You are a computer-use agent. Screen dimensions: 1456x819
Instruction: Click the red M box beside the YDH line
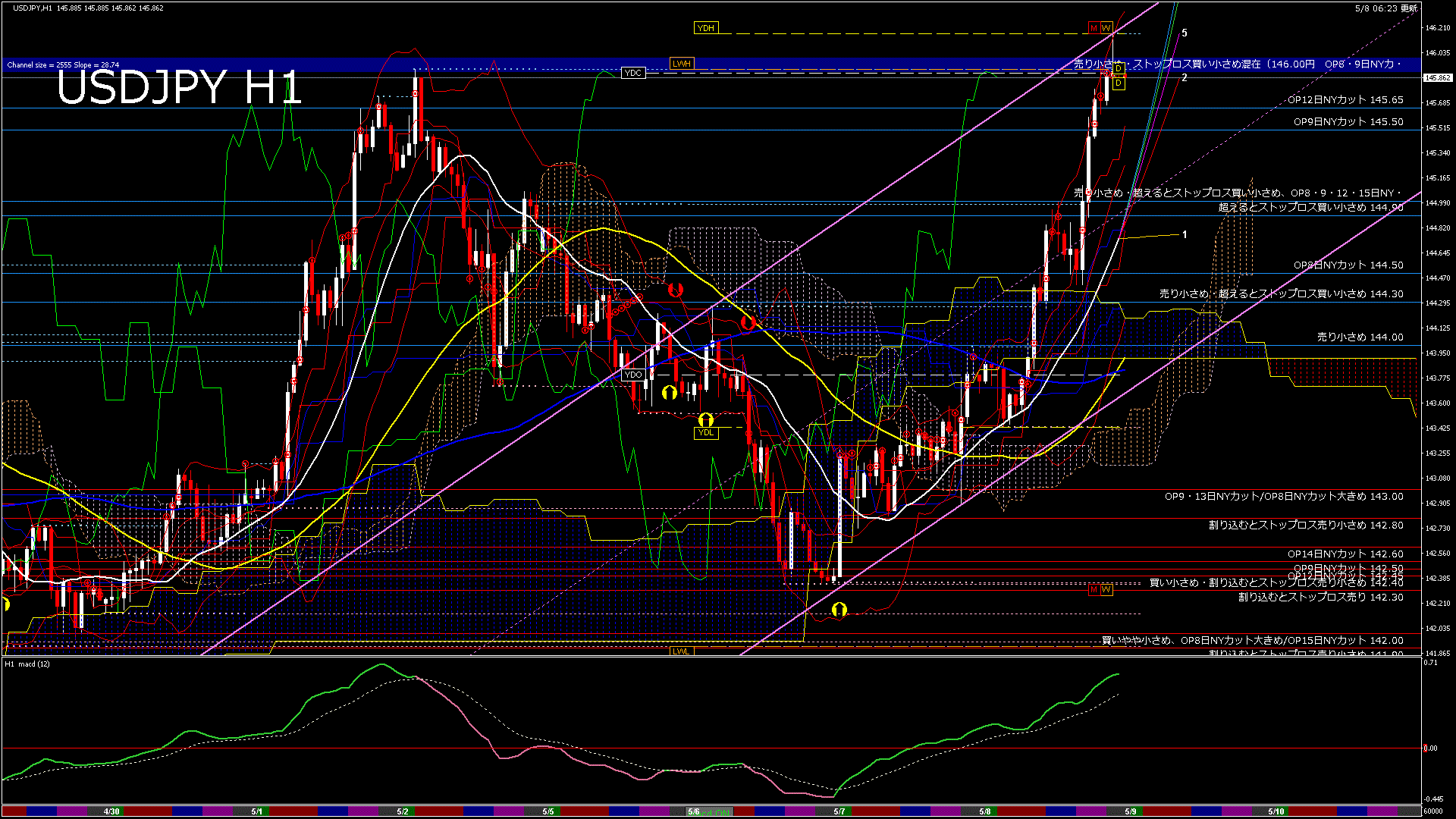pyautogui.click(x=1094, y=28)
